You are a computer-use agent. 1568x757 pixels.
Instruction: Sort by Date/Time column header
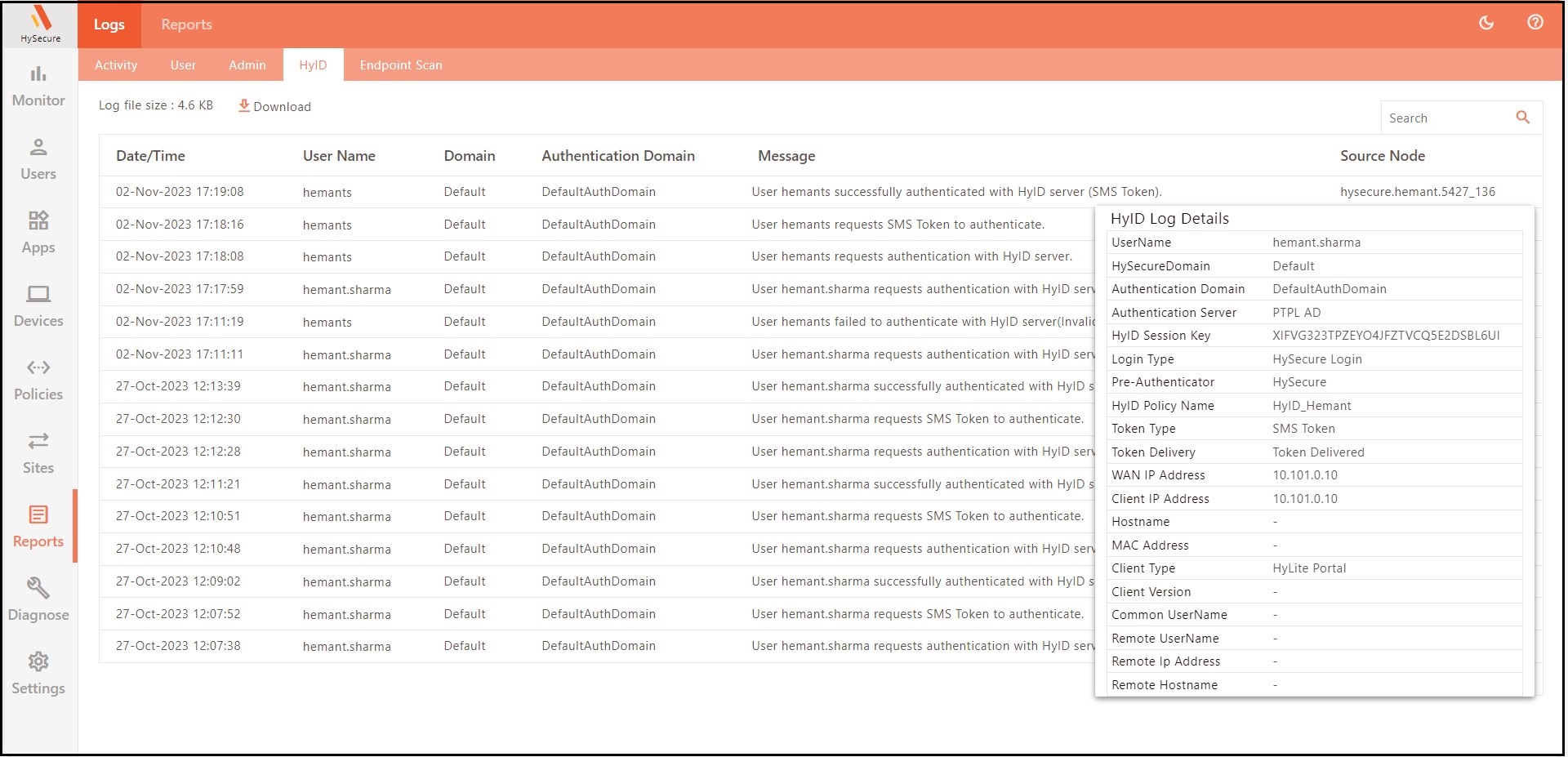tap(150, 156)
